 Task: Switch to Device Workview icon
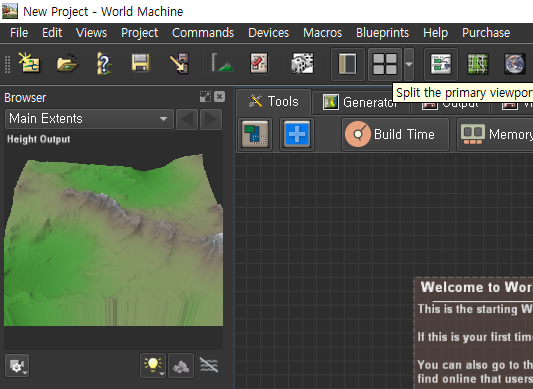441,64
